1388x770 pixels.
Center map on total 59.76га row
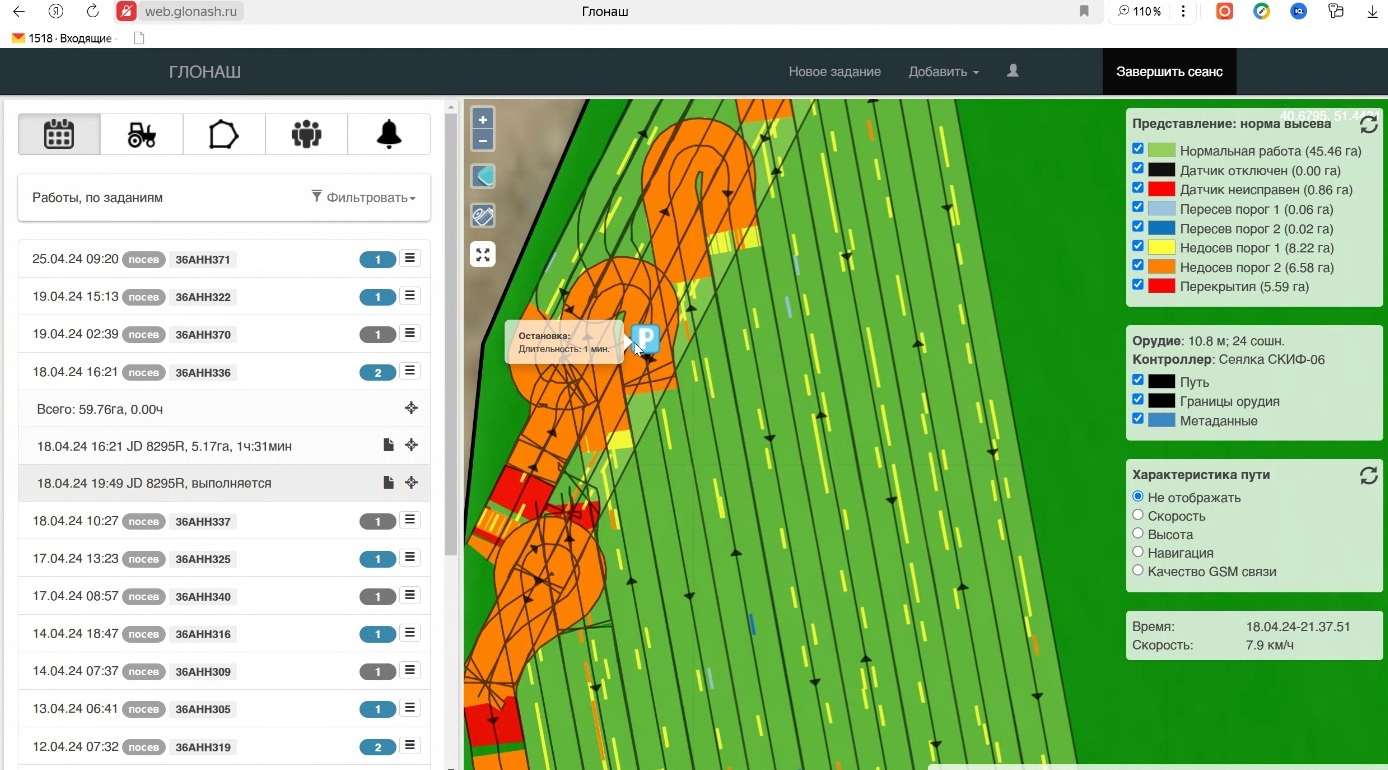[411, 408]
